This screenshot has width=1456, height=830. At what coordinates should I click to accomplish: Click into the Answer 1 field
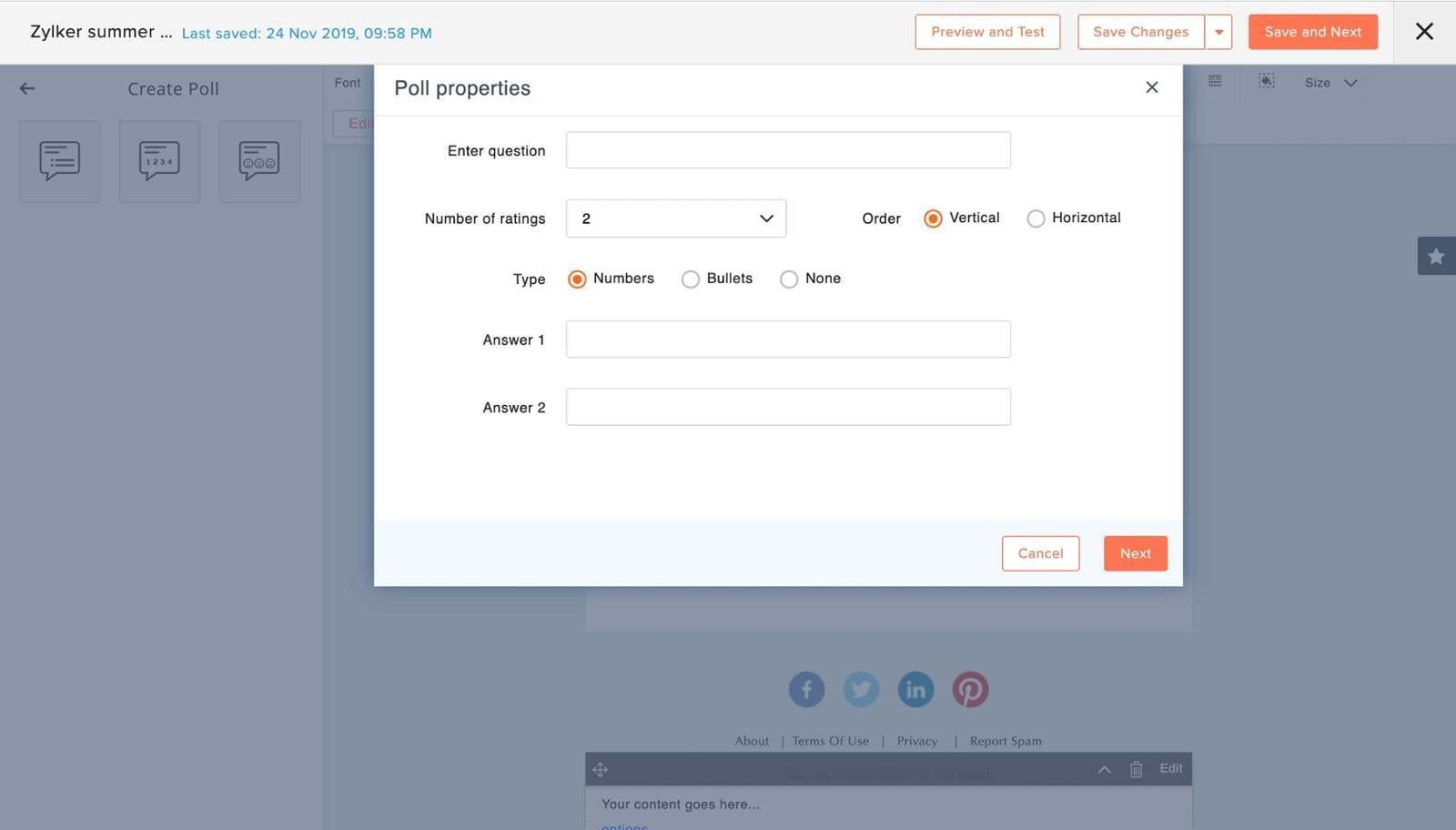[788, 339]
